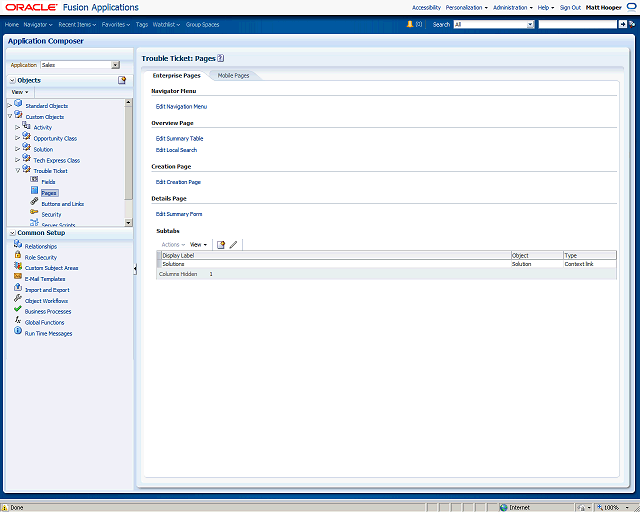The height and width of the screenshot is (512, 640).
Task: Collapse the Trouble Ticket tree node
Action: point(18,171)
